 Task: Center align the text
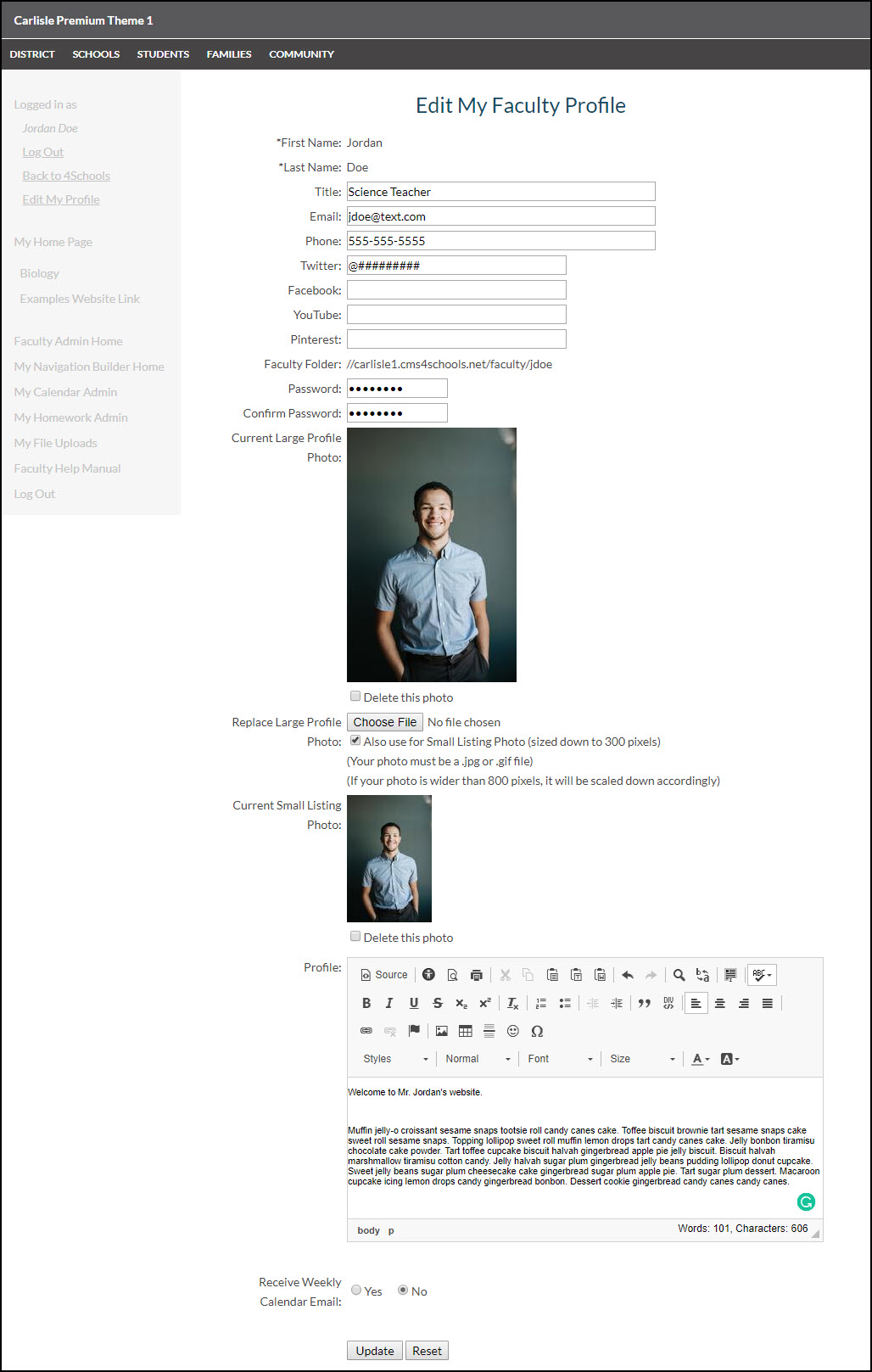coord(720,1003)
